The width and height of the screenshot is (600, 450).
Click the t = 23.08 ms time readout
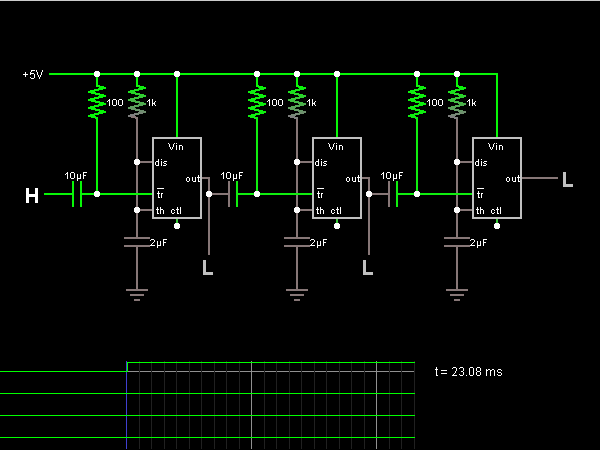468,372
